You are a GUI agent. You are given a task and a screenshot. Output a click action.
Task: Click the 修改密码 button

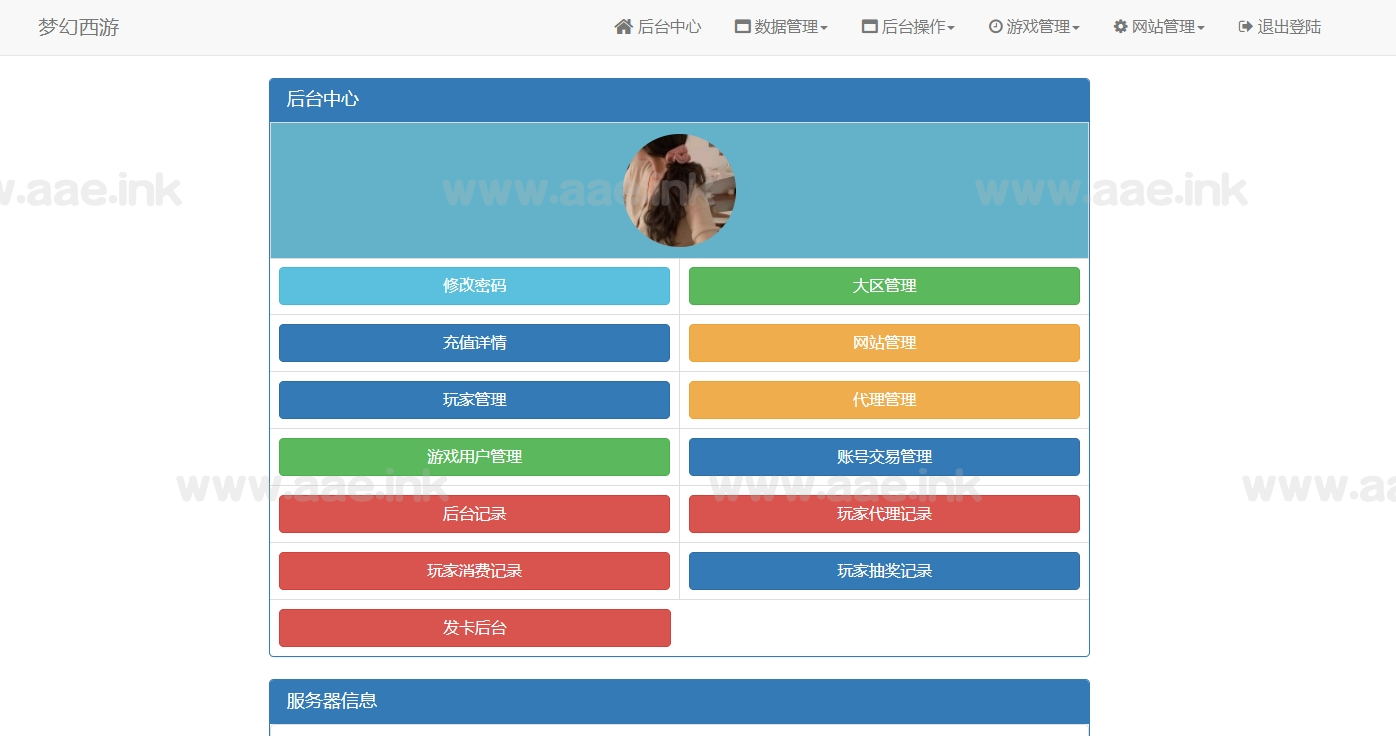474,286
